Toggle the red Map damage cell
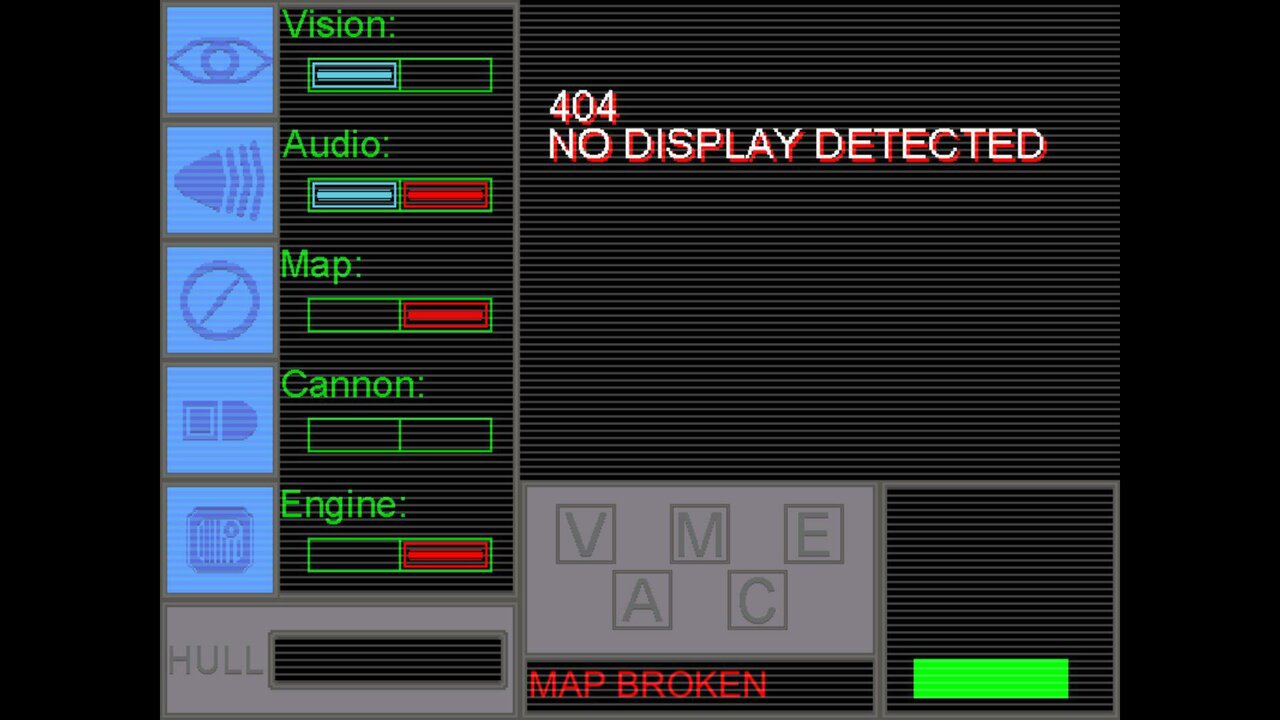Image resolution: width=1280 pixels, height=720 pixels. (446, 315)
